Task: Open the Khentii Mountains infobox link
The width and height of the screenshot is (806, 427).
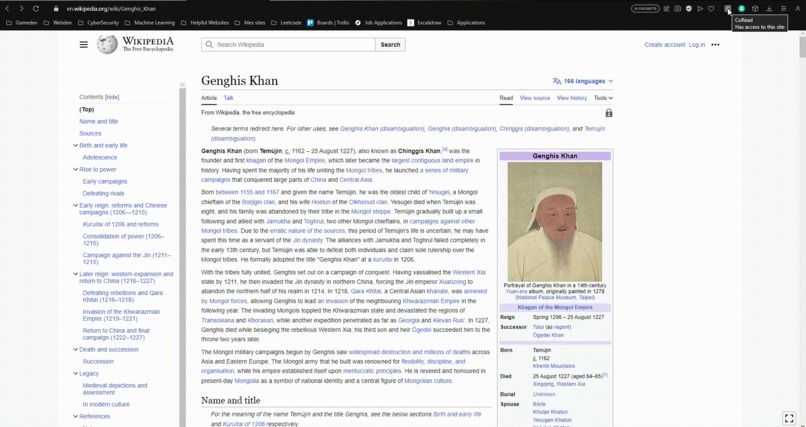Action: coord(554,366)
